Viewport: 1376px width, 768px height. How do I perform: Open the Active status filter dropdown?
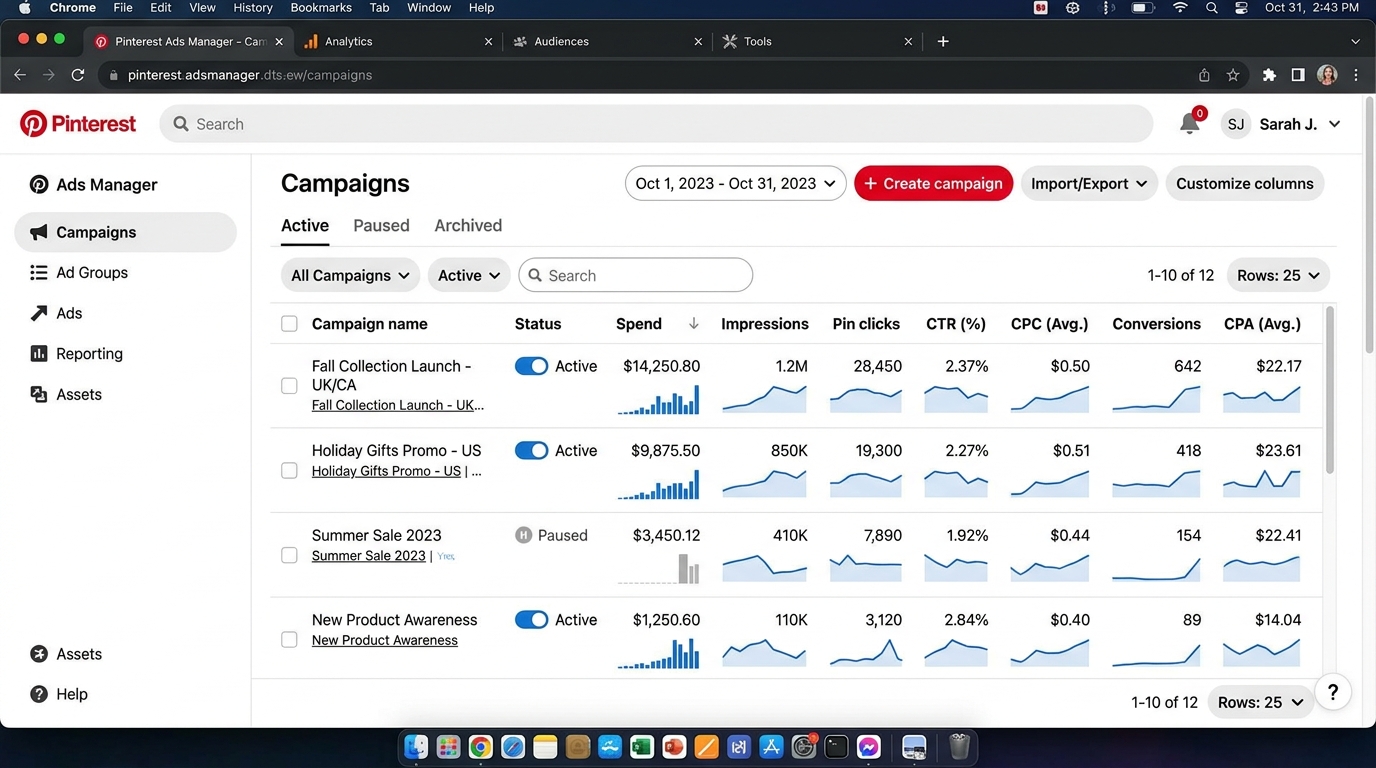[x=469, y=275]
